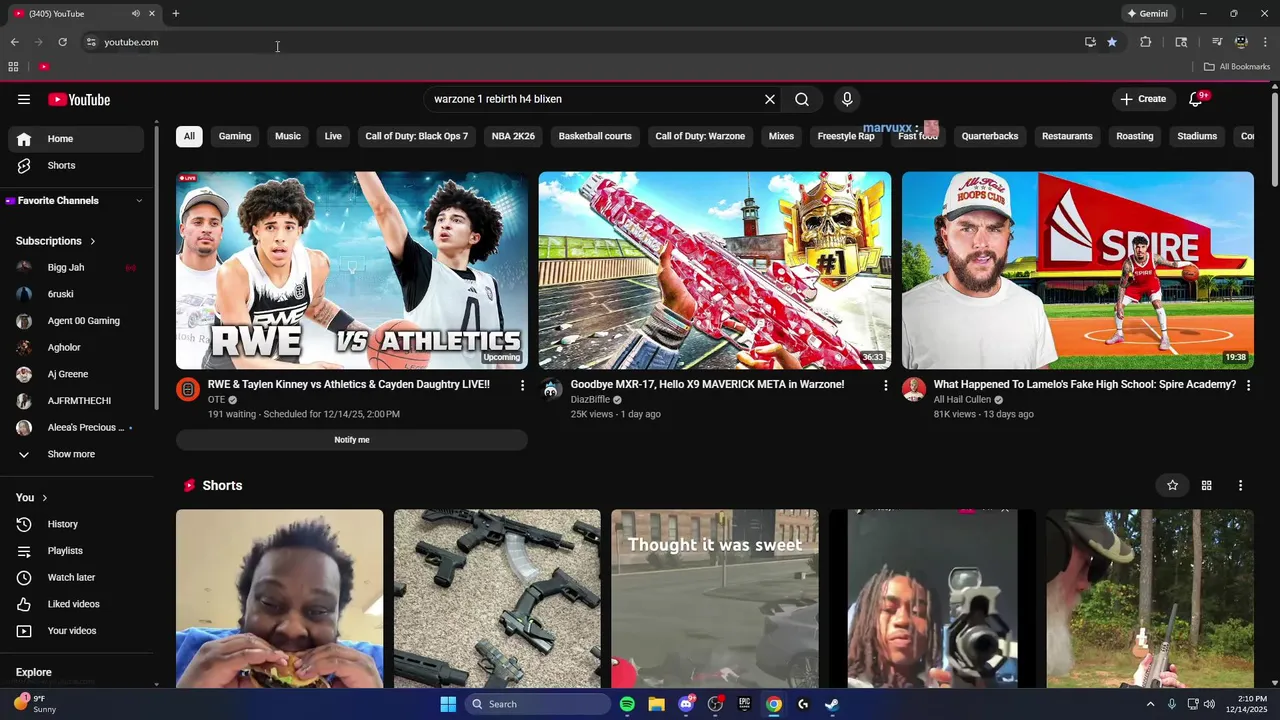1280x720 pixels.
Task: Click the Create button
Action: pyautogui.click(x=1143, y=99)
